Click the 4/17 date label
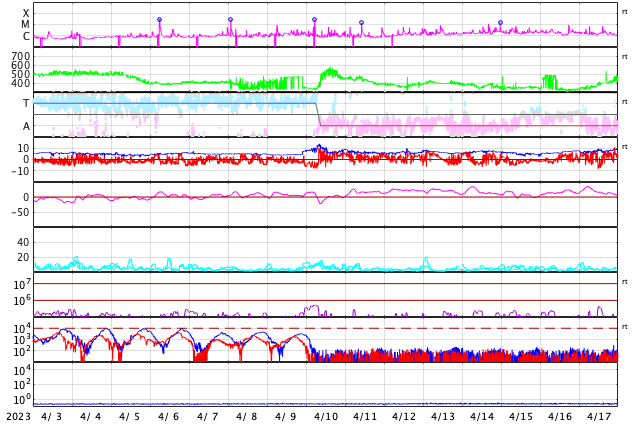Image resolution: width=634 pixels, height=424 pixels. coord(599,417)
